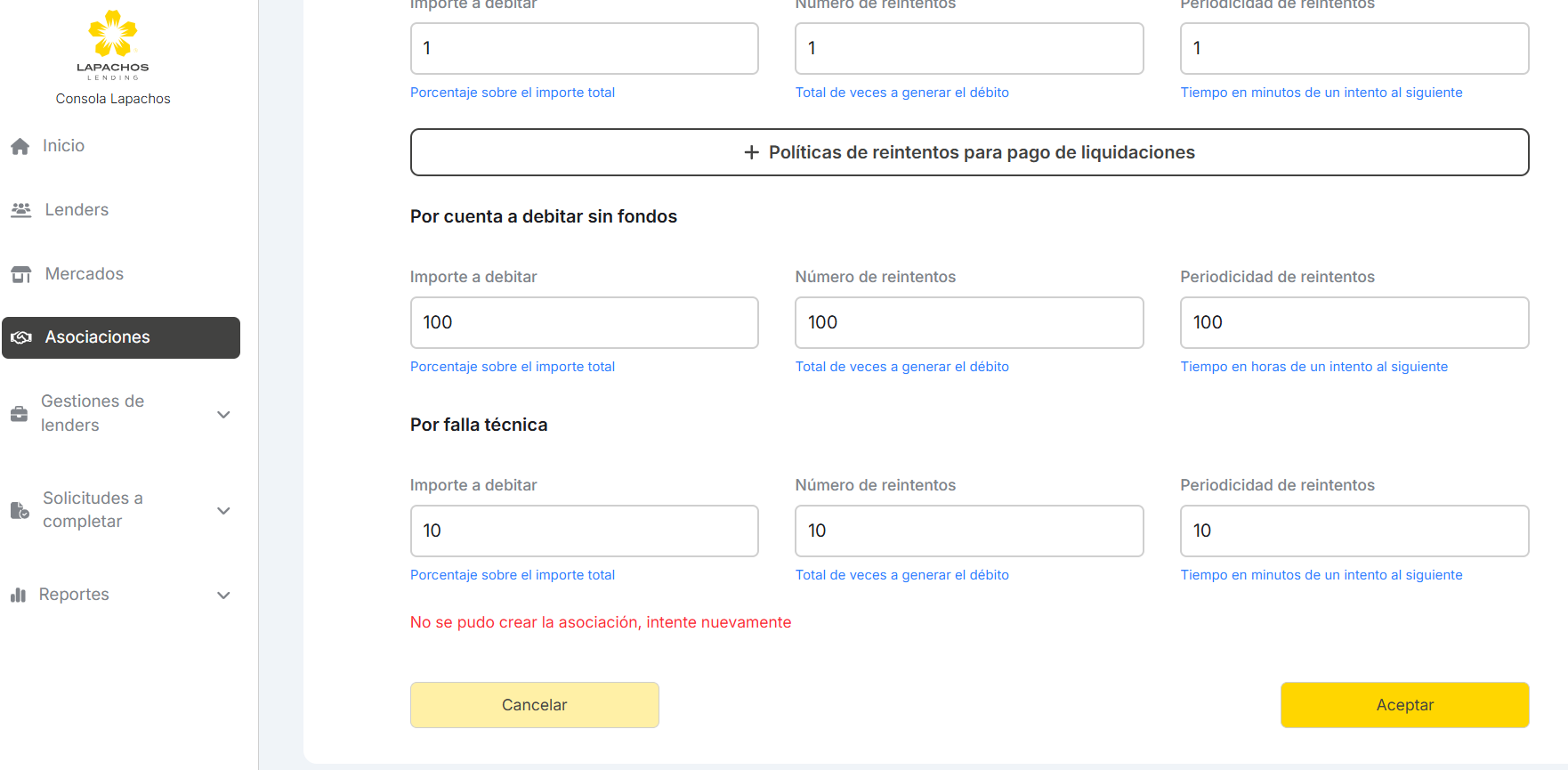Expand the Gestiones de lenders submenu chevron
Image resolution: width=1568 pixels, height=770 pixels.
(x=223, y=414)
